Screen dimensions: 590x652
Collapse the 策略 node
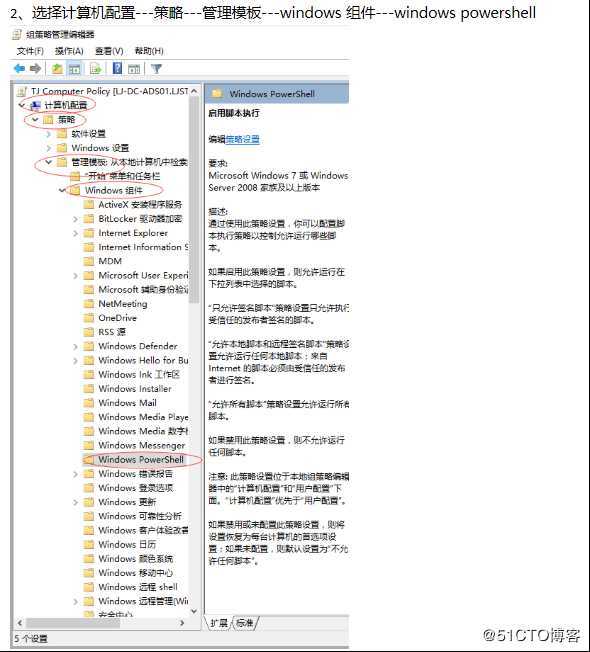(35, 120)
